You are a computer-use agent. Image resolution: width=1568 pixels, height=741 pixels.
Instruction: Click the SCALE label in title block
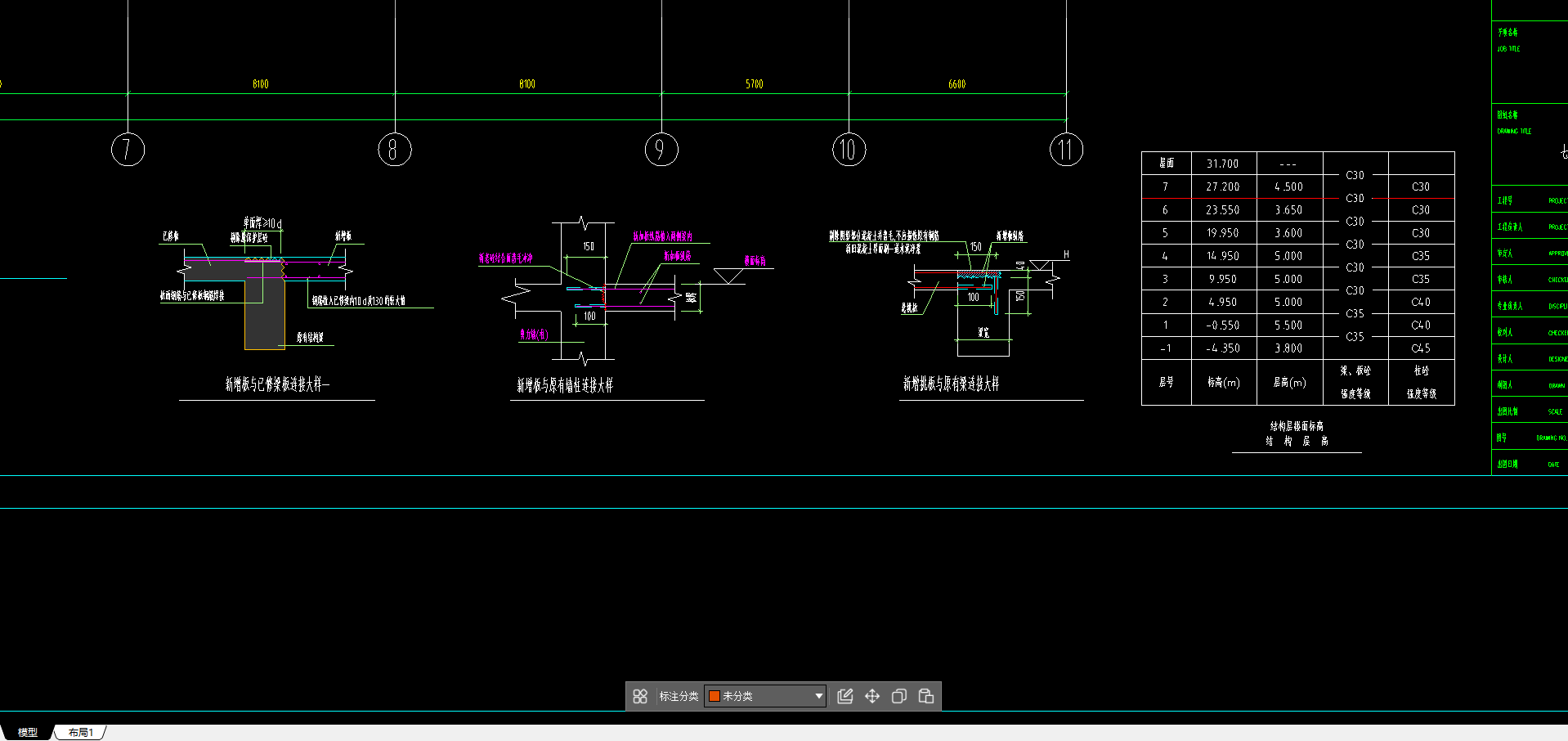tap(1555, 412)
